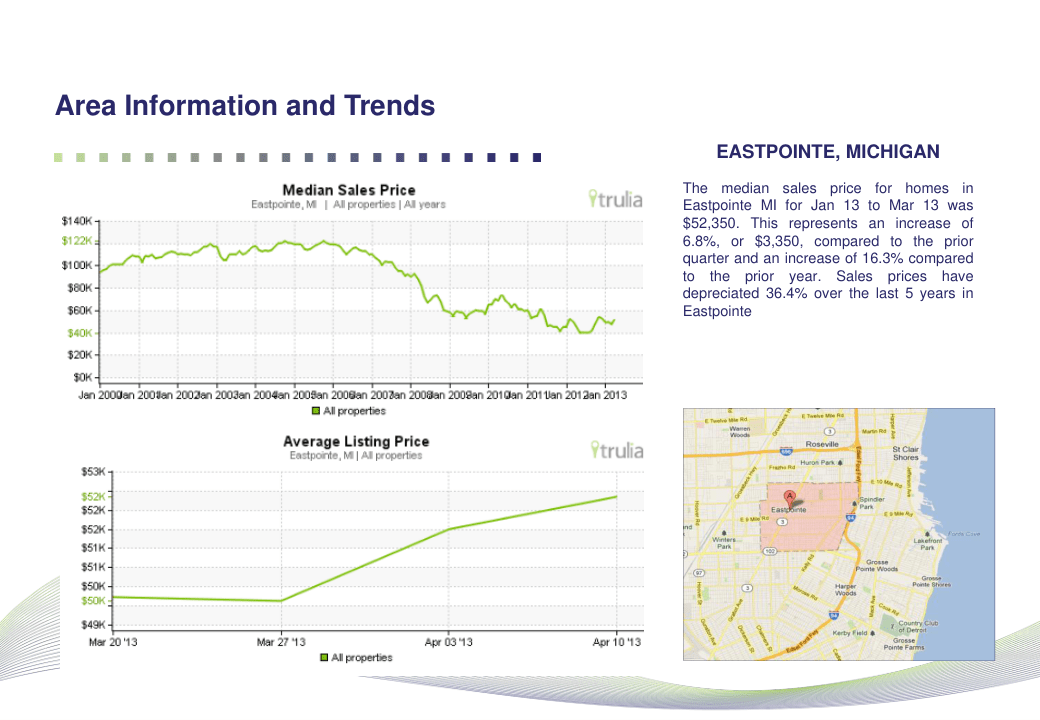Click the Apr 10 '13 data point on listing chart

pyautogui.click(x=616, y=496)
